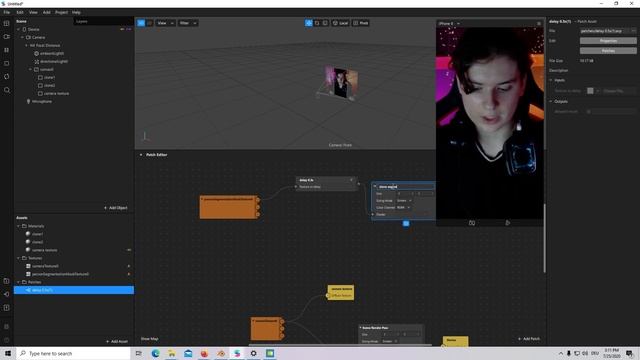The height and width of the screenshot is (360, 640).
Task: Click Add Patch button
Action: [529, 339]
